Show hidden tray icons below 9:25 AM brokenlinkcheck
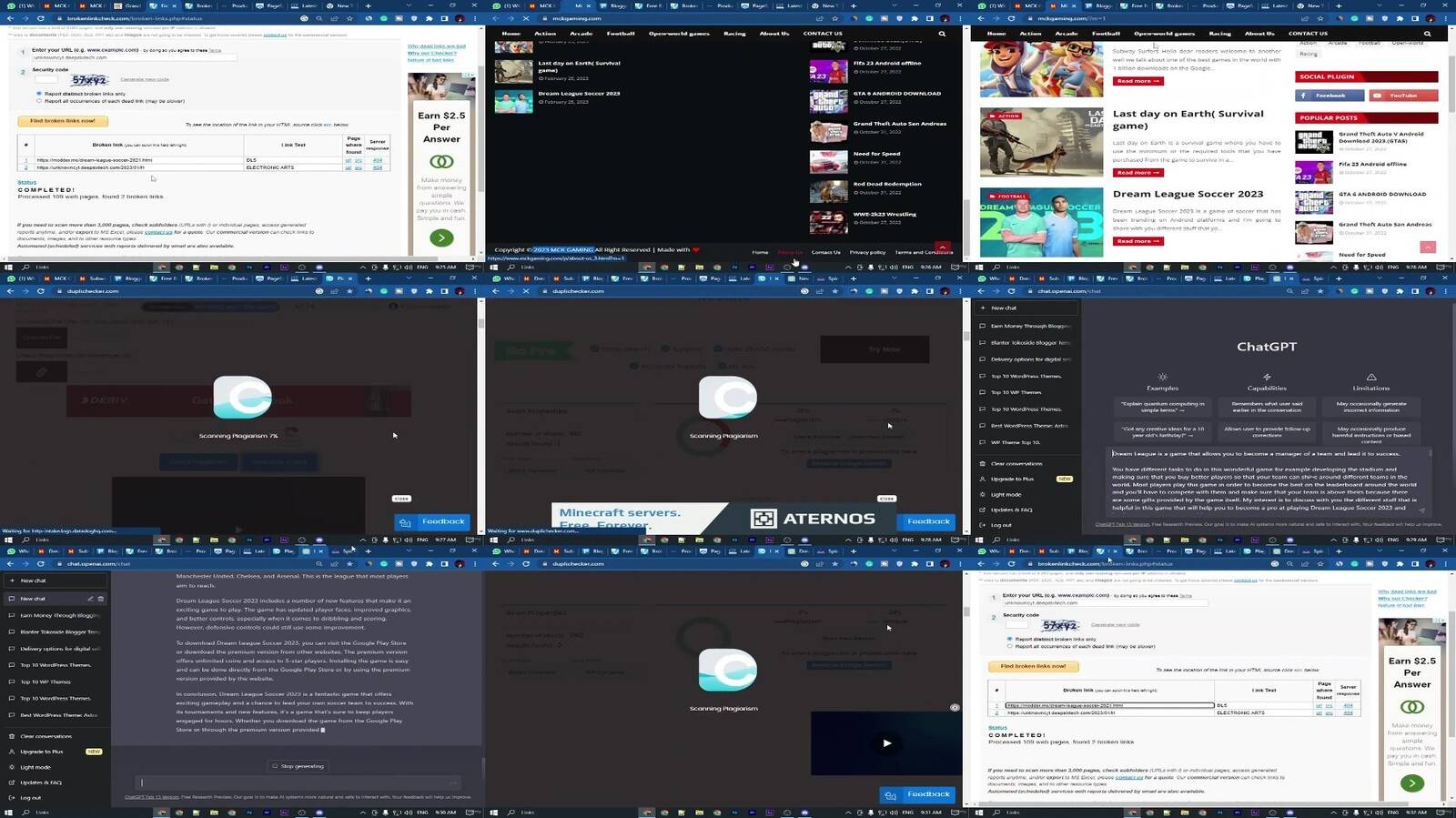Viewport: 1456px width, 818px height. click(363, 268)
